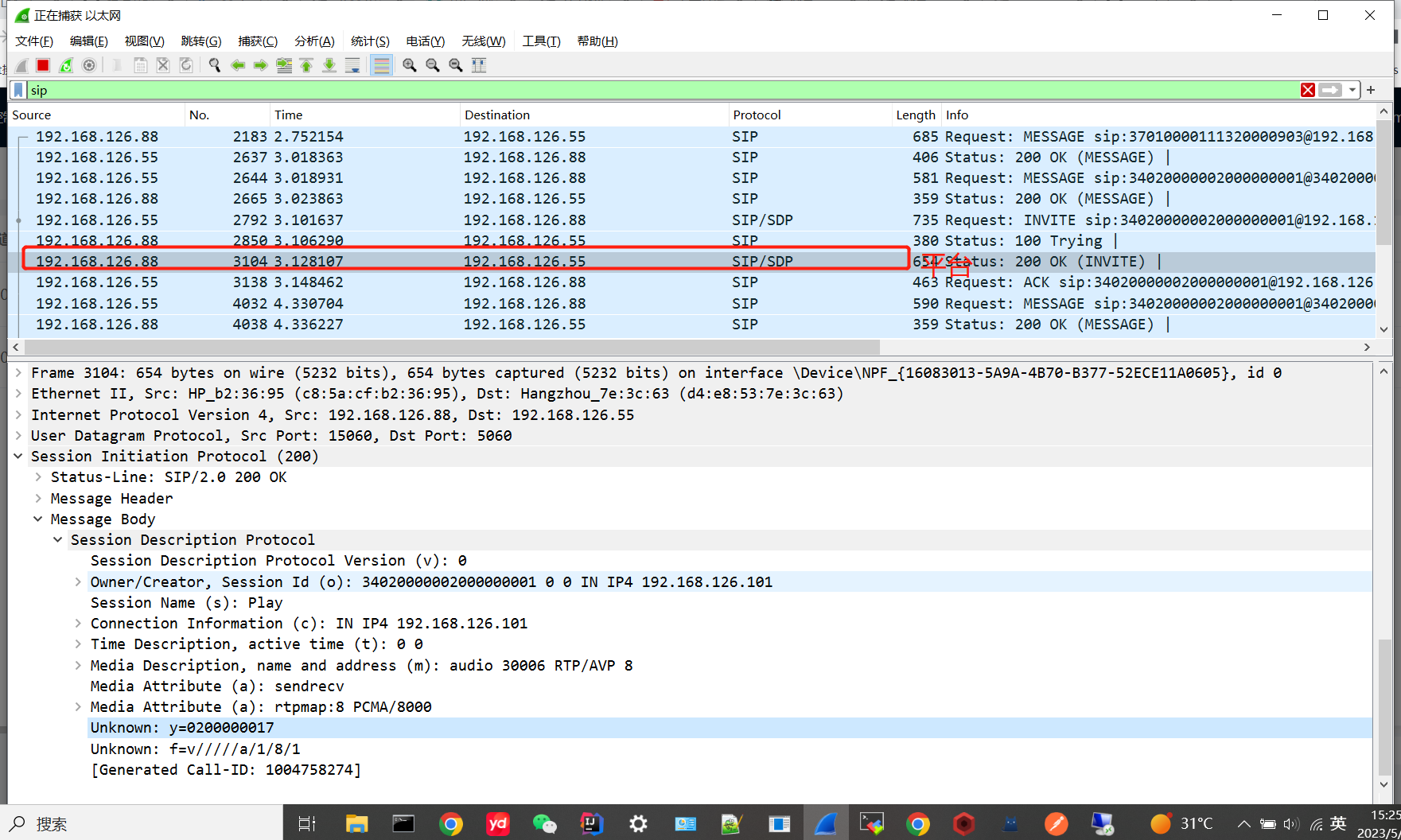Image resolution: width=1401 pixels, height=840 pixels.
Task: Reload the capture file
Action: pos(185,65)
